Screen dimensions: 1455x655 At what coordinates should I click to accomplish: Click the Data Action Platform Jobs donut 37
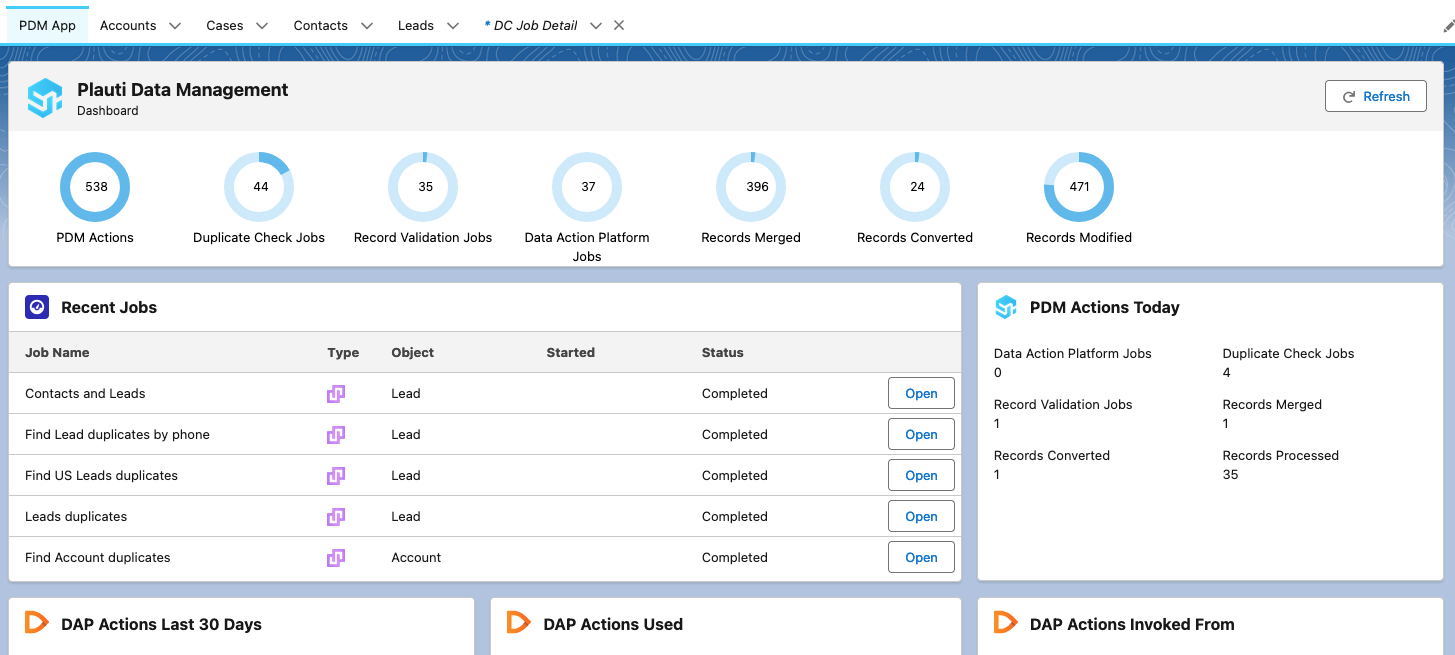(587, 187)
